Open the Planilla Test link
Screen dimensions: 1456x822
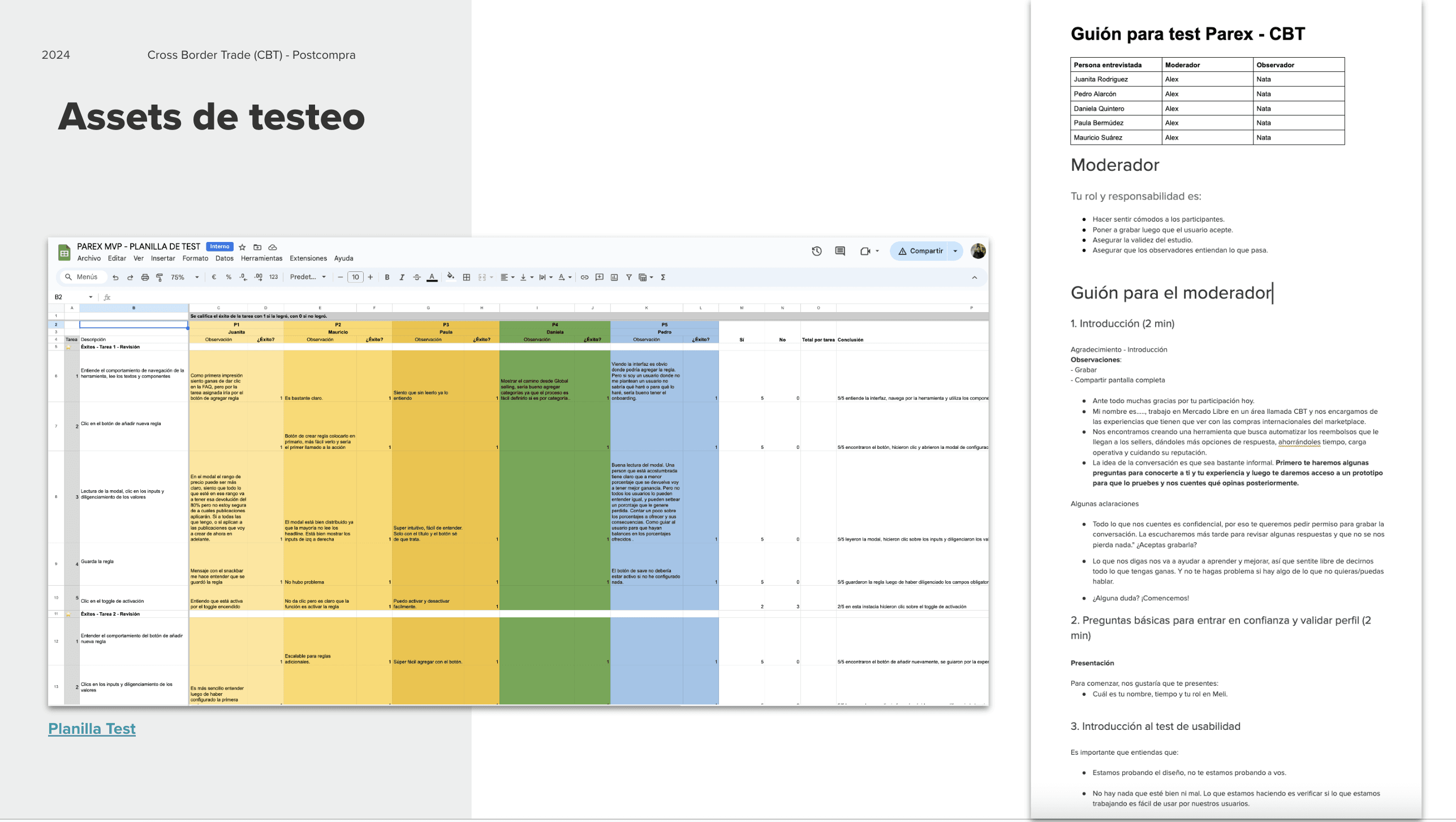pos(92,729)
